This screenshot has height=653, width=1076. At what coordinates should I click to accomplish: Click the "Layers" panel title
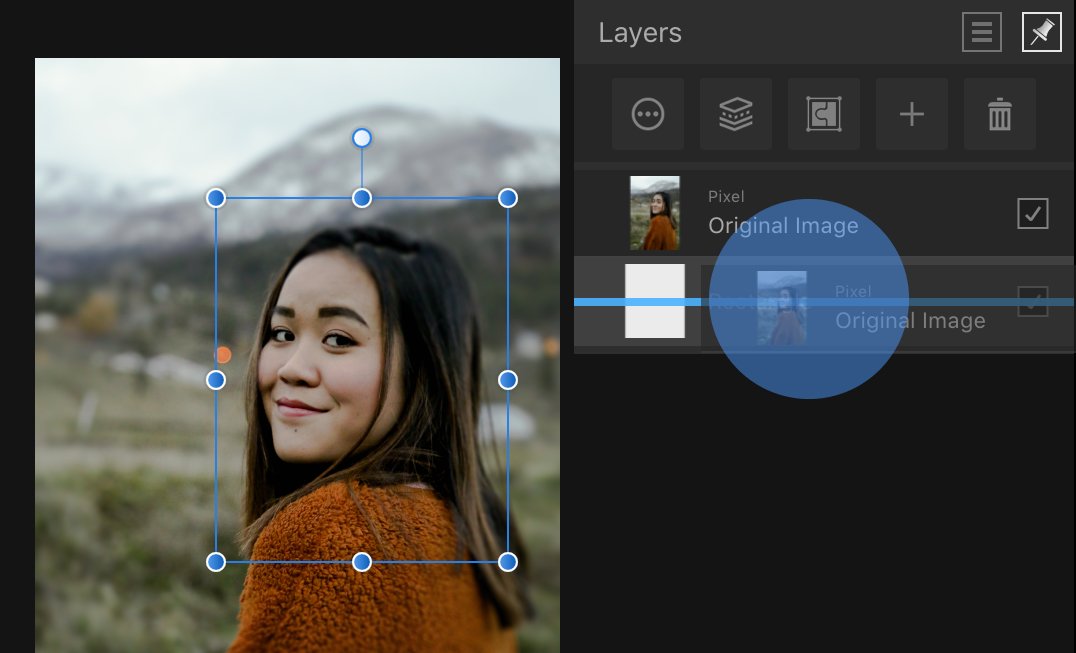(640, 33)
